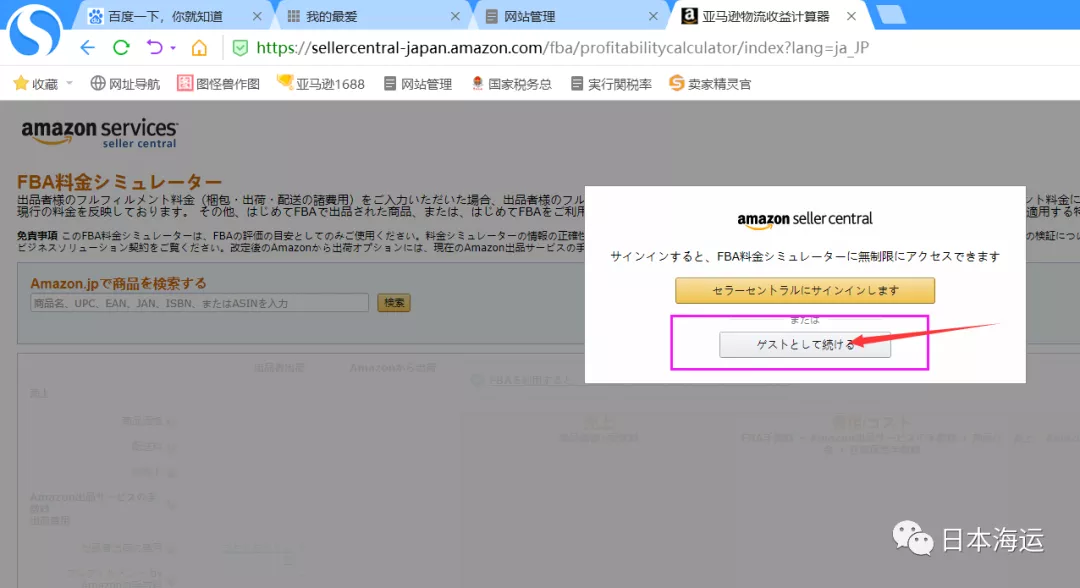
Task: Click the amazon seller central dialog logo
Action: (x=804, y=220)
